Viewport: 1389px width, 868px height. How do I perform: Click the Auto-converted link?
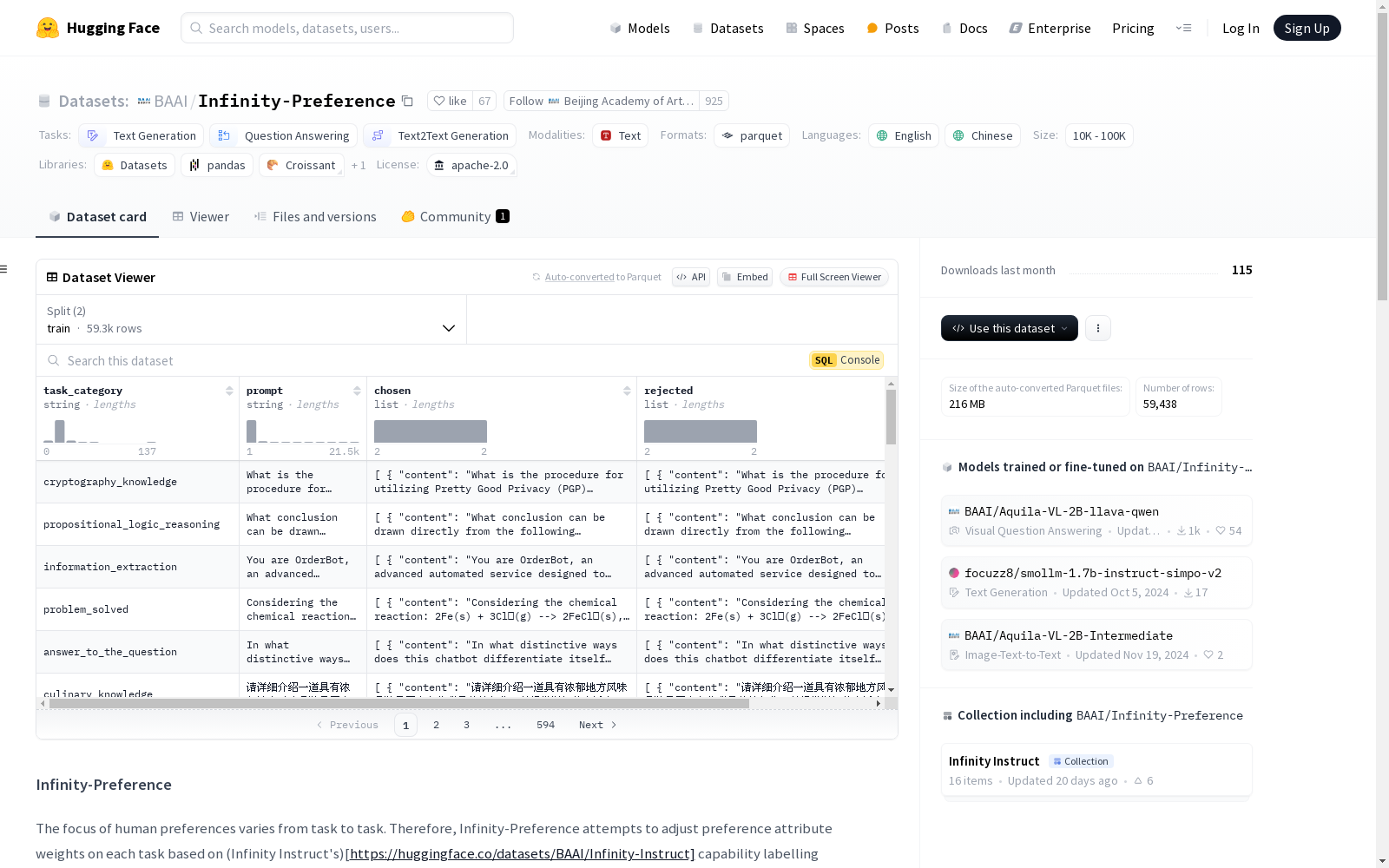click(x=580, y=277)
